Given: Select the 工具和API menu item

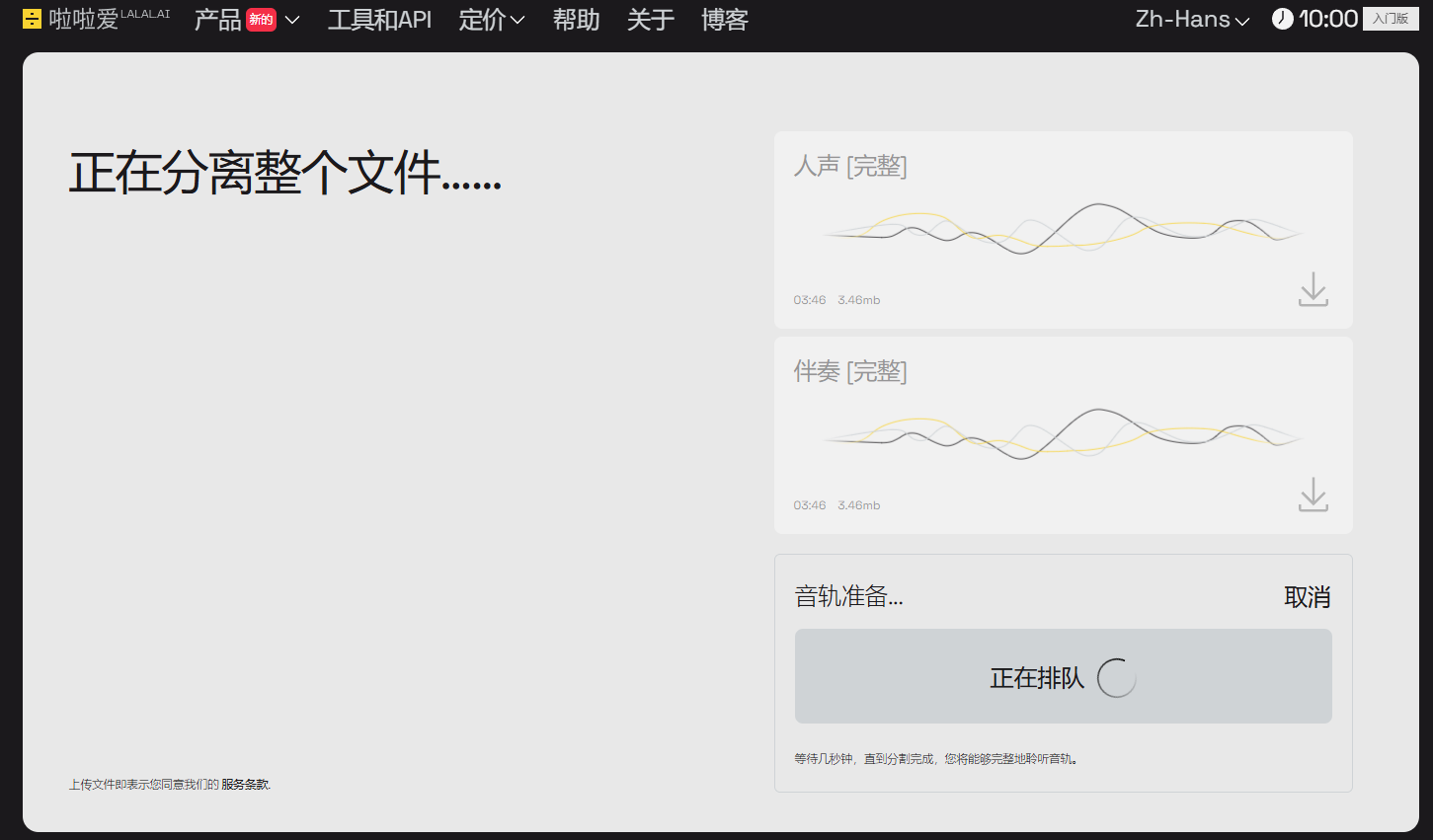Looking at the screenshot, I should (379, 20).
